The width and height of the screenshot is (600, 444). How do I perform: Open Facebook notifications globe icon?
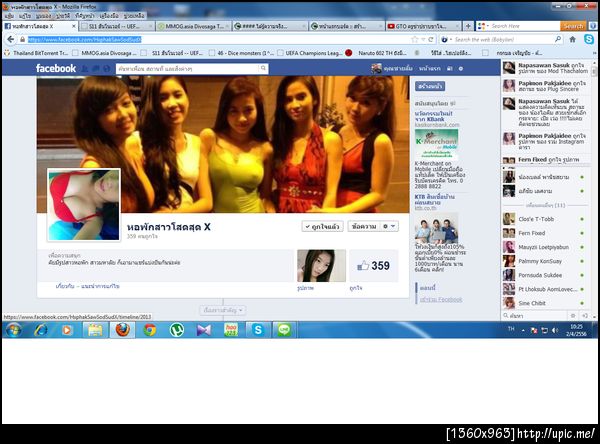point(107,69)
